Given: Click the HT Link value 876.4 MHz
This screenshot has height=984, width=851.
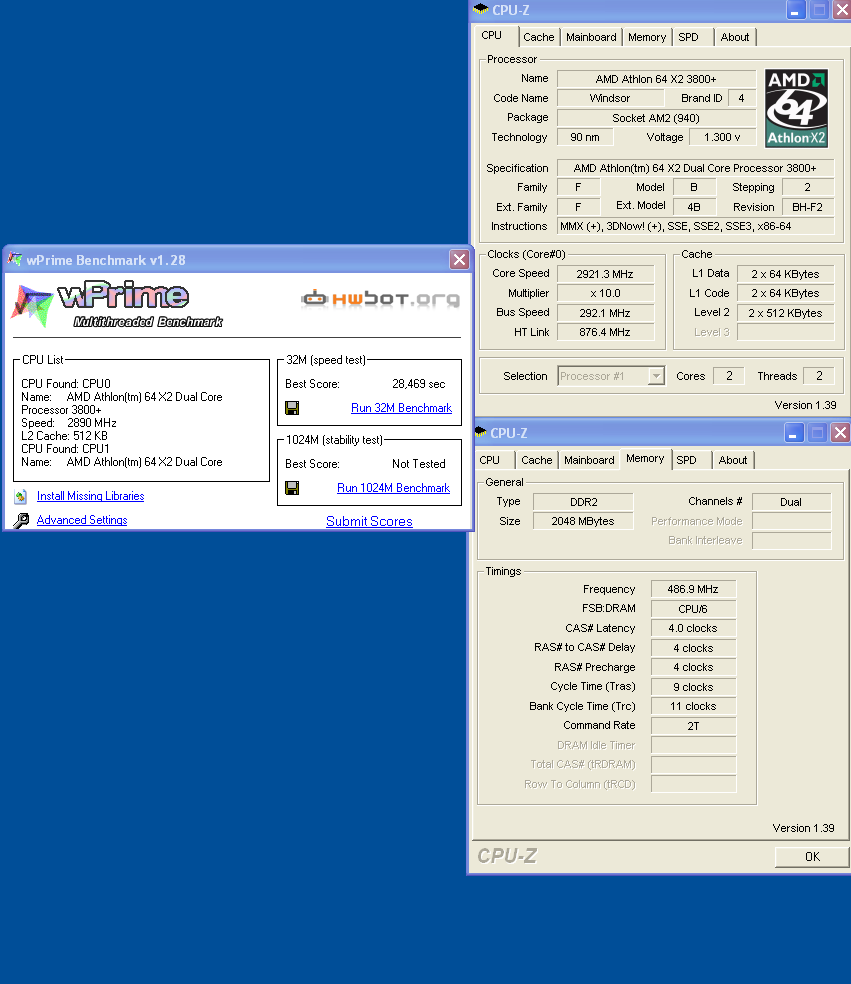Looking at the screenshot, I should (605, 332).
